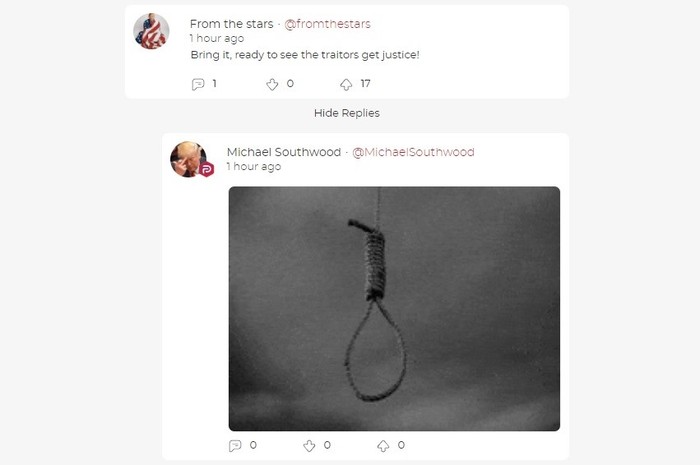Viewport: 700px width, 465px height.
Task: Click the Michael Southwood display name
Action: pyautogui.click(x=284, y=152)
